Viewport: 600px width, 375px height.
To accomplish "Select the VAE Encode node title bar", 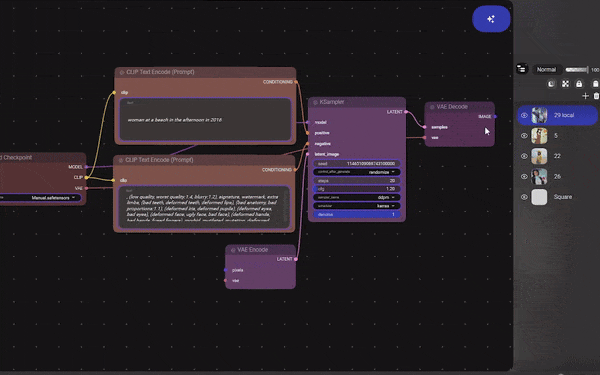I will pos(260,250).
